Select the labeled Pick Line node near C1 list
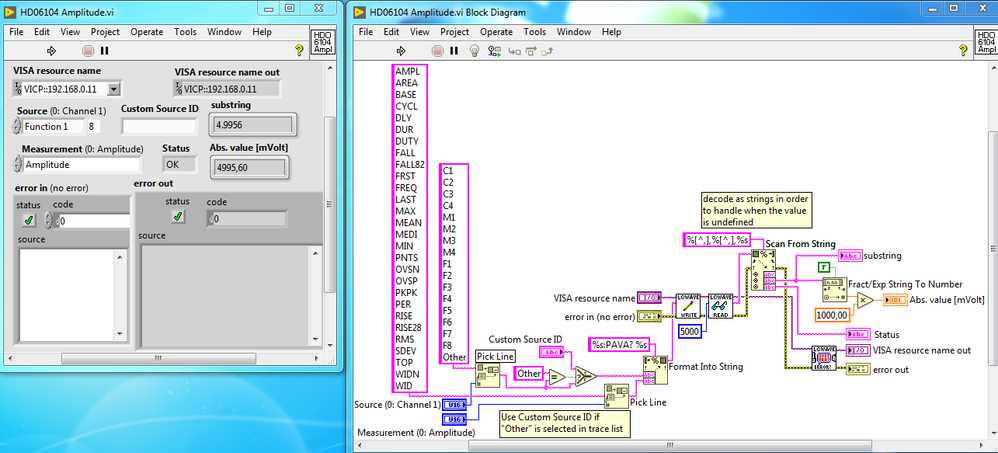This screenshot has height=453, width=998. tap(488, 375)
